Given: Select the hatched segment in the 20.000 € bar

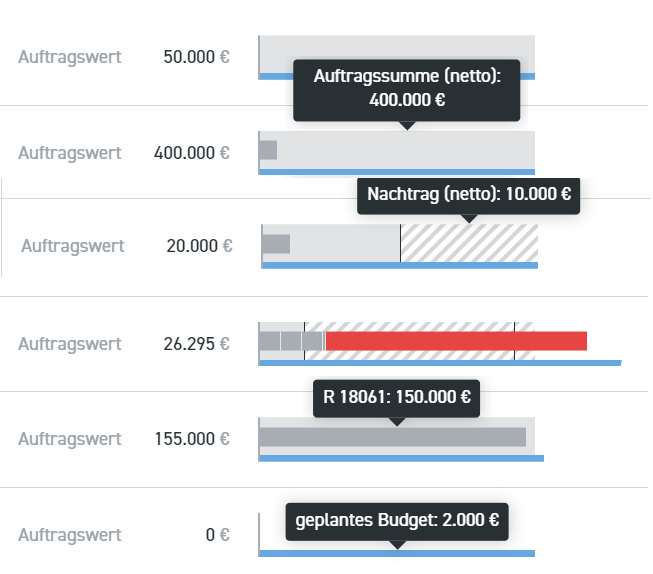Looking at the screenshot, I should pos(469,243).
